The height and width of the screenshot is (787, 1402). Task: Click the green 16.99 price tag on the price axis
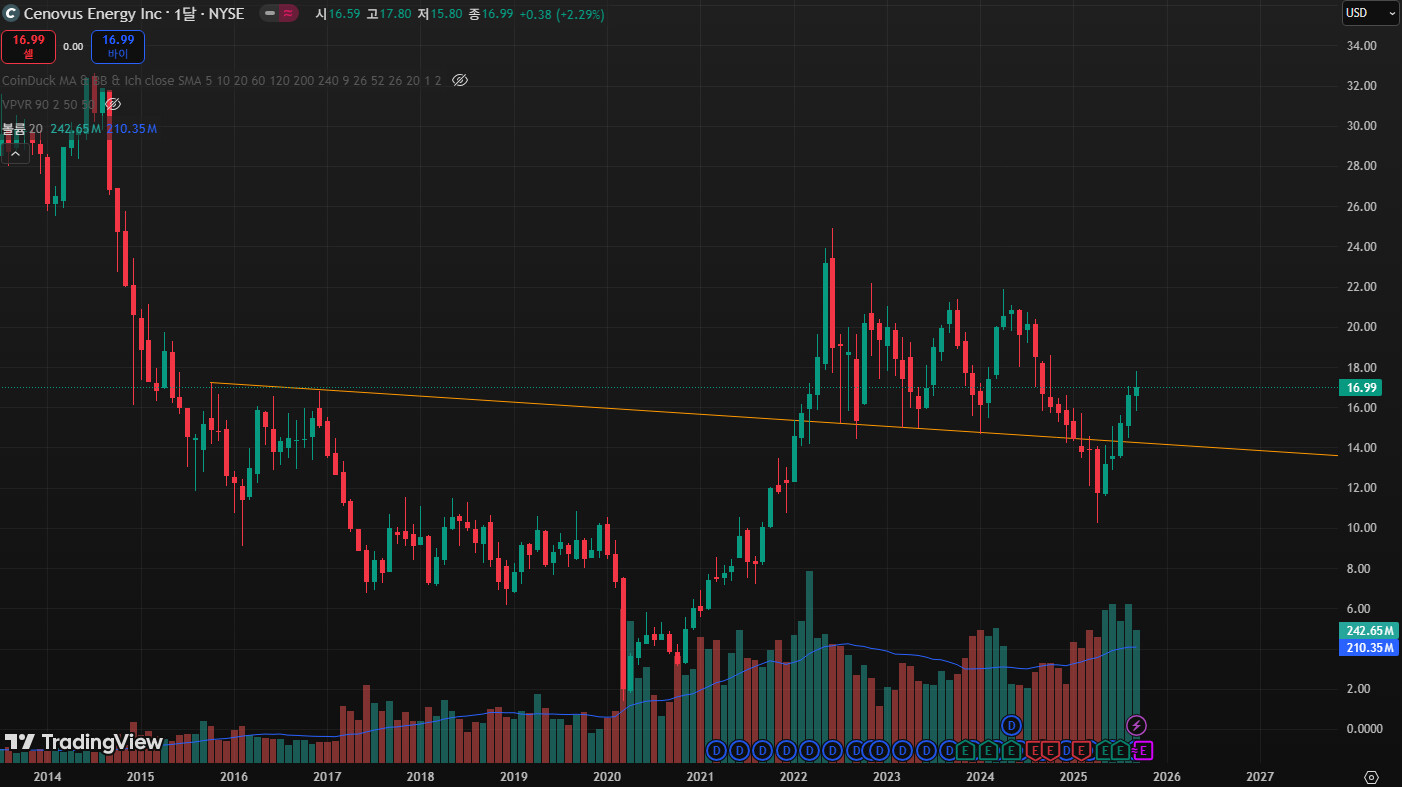1362,388
